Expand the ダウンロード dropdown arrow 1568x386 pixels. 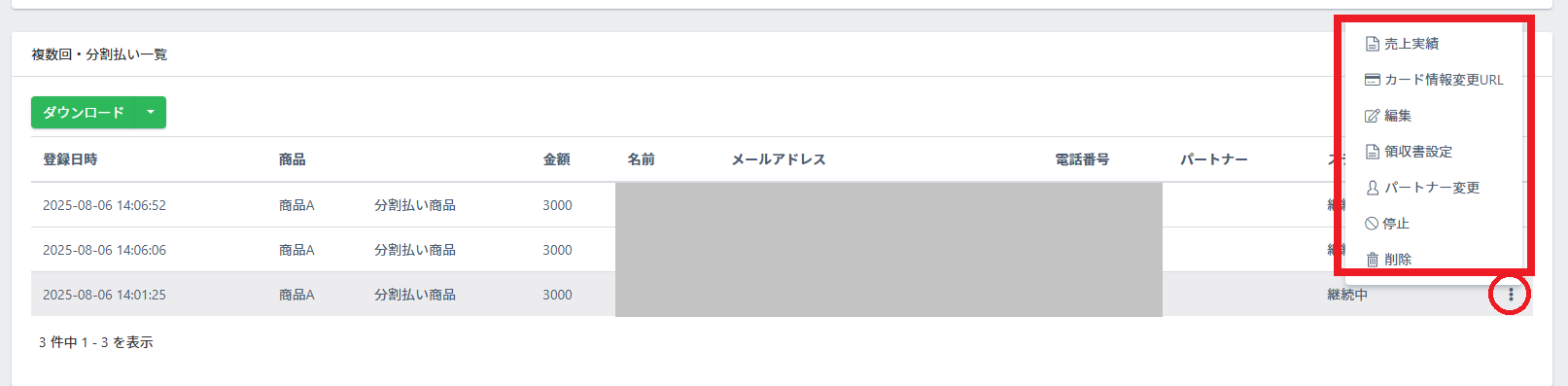pyautogui.click(x=151, y=113)
